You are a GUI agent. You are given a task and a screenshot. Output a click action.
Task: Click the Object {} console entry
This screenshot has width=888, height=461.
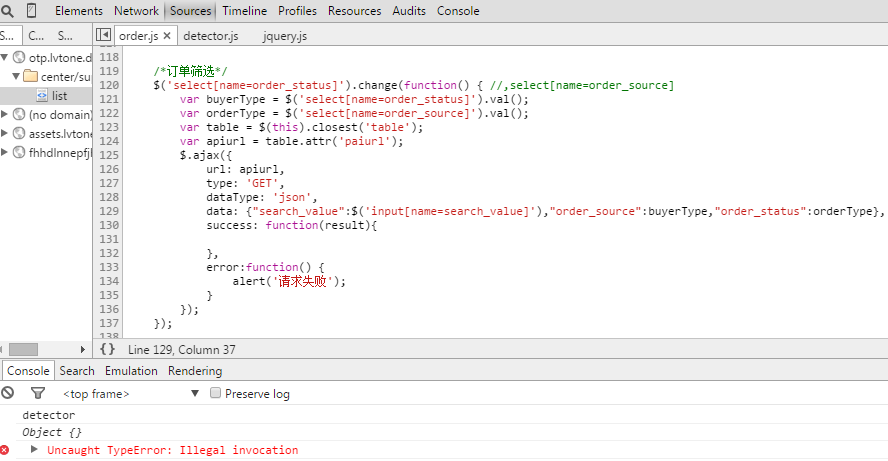coord(52,432)
